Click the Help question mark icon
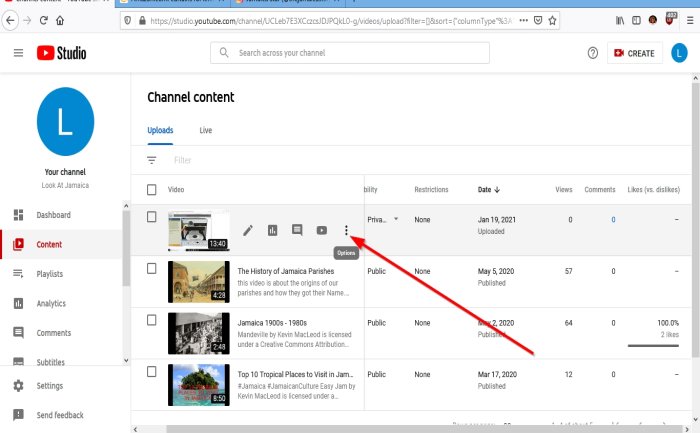This screenshot has width=700, height=433. click(x=592, y=52)
